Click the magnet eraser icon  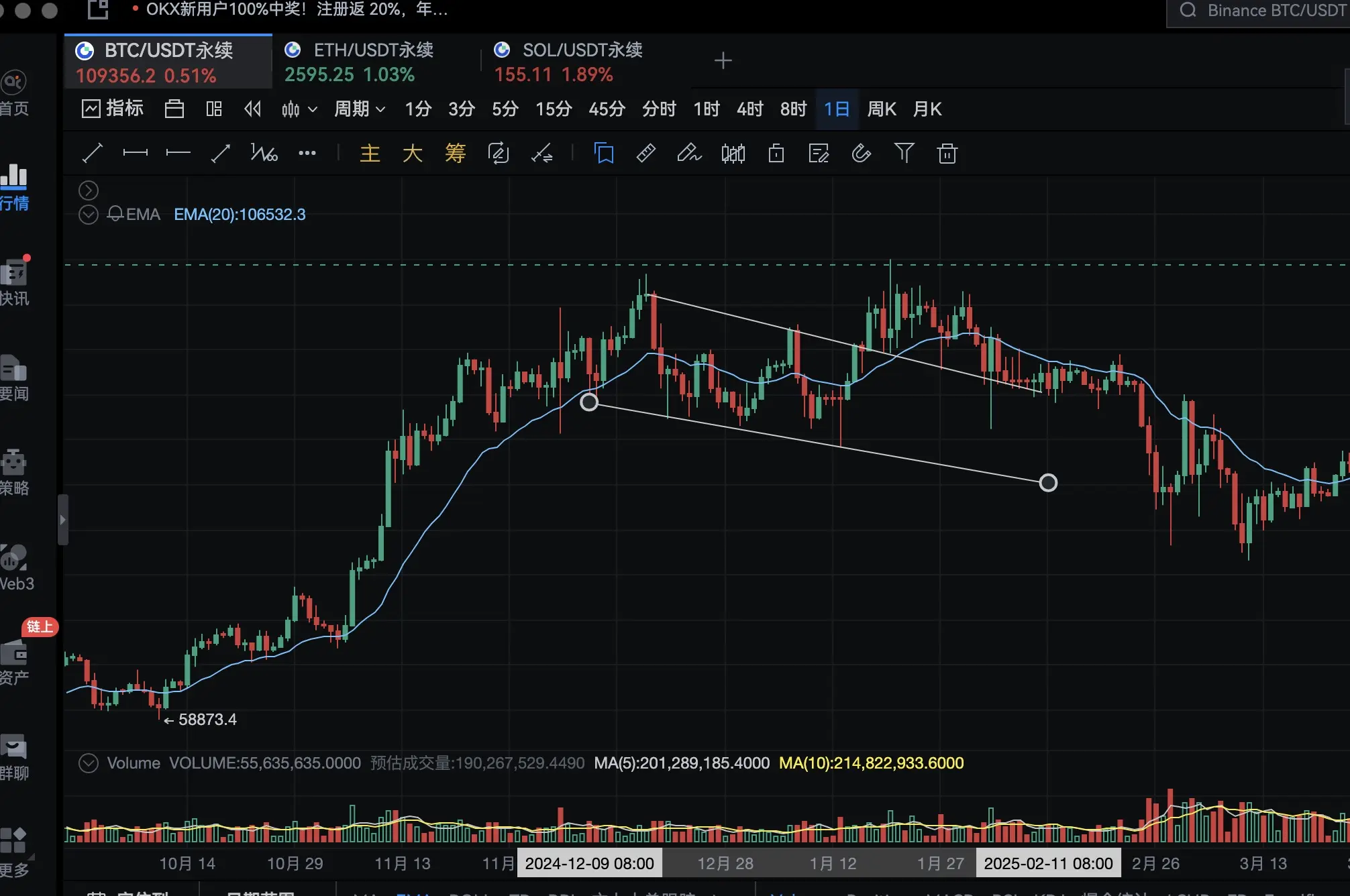[x=862, y=154]
